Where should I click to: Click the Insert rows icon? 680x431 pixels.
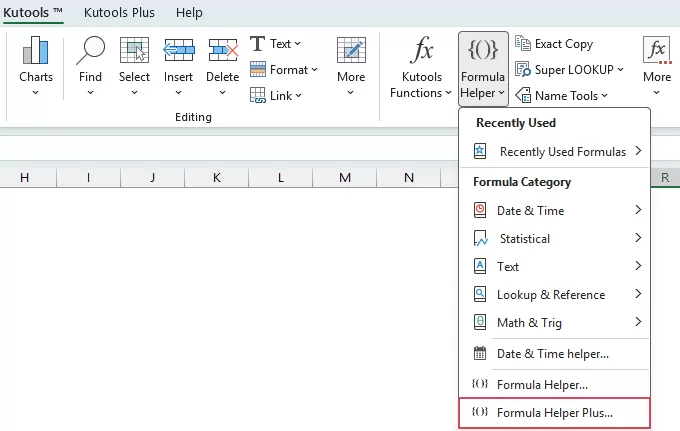[x=178, y=50]
